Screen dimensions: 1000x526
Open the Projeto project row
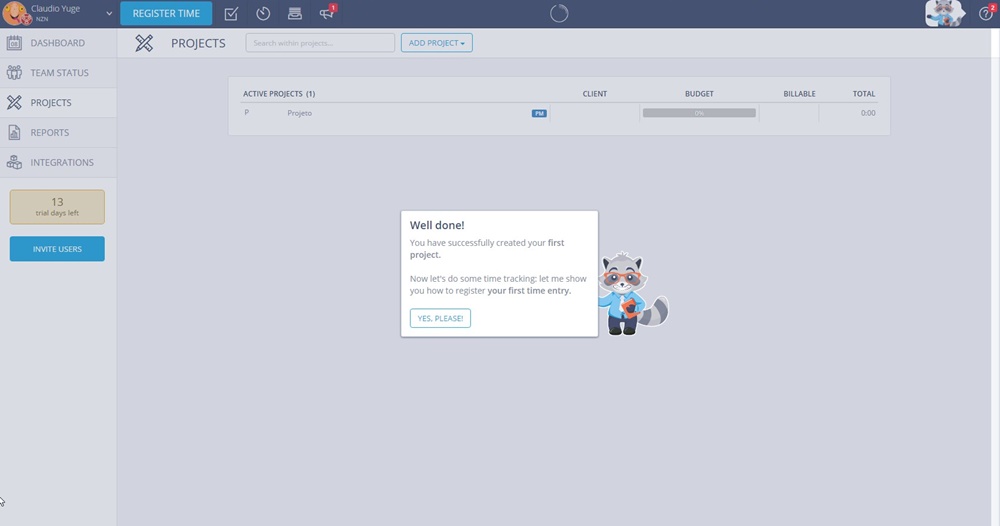300,113
